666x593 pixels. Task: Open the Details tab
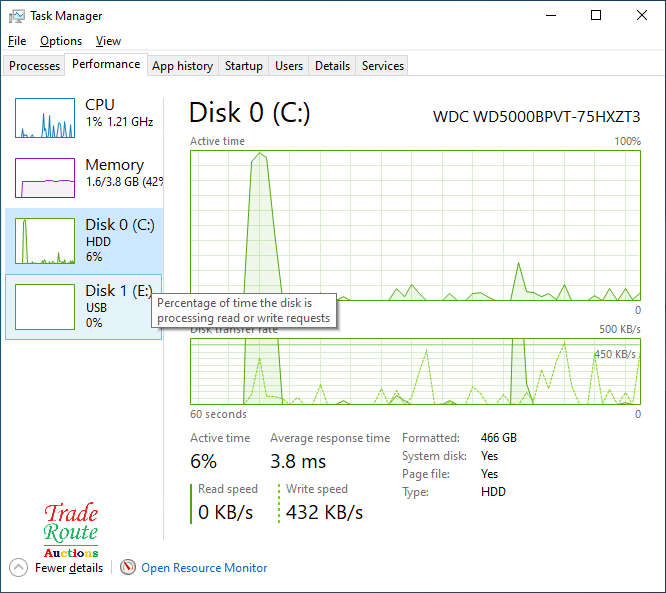point(332,66)
